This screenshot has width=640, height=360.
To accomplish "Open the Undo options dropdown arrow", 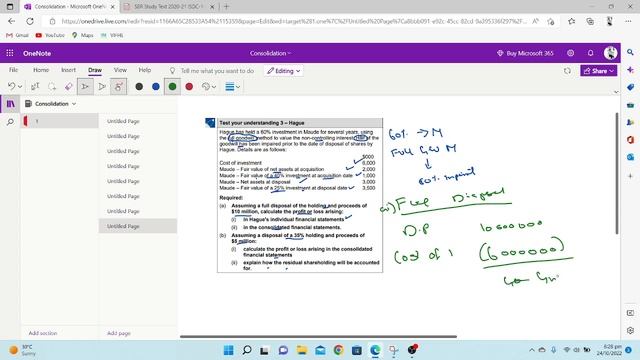I will 20,87.
